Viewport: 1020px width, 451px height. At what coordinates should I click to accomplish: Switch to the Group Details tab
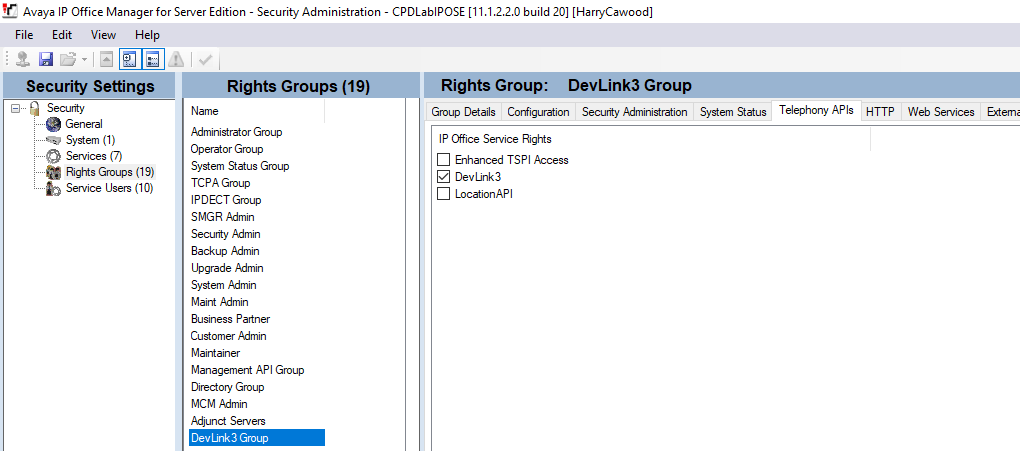[x=463, y=112]
